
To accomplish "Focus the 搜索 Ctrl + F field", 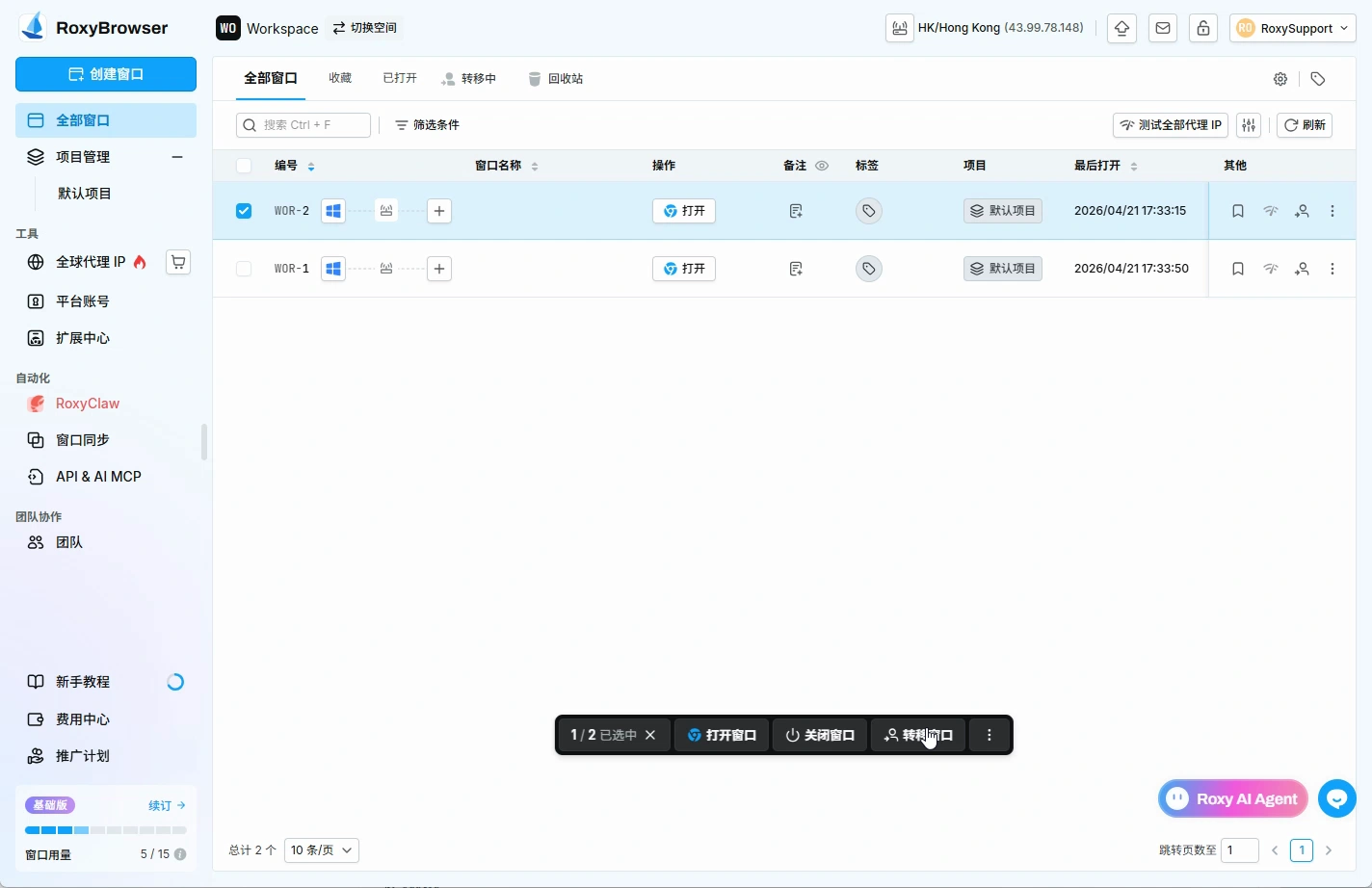I will 303,125.
